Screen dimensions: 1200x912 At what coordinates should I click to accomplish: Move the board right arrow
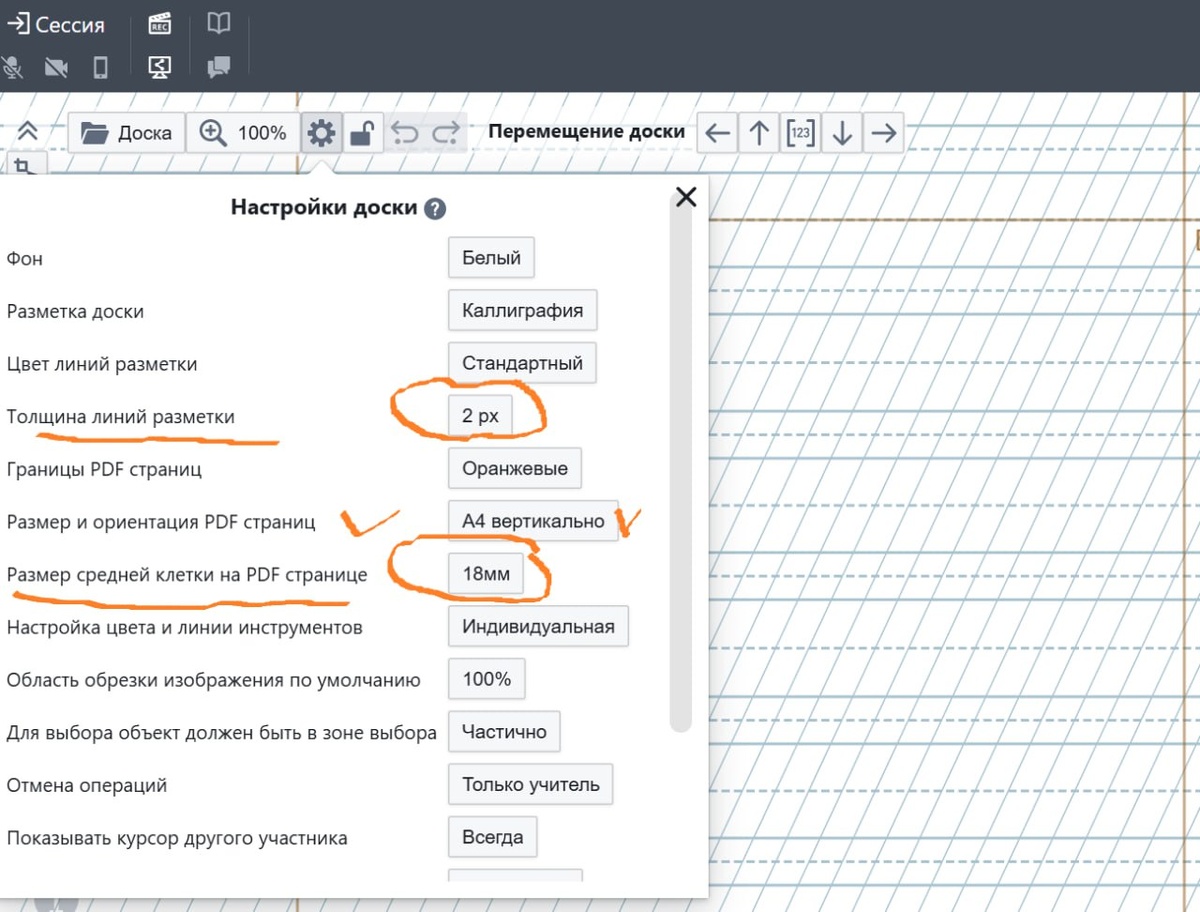click(883, 132)
